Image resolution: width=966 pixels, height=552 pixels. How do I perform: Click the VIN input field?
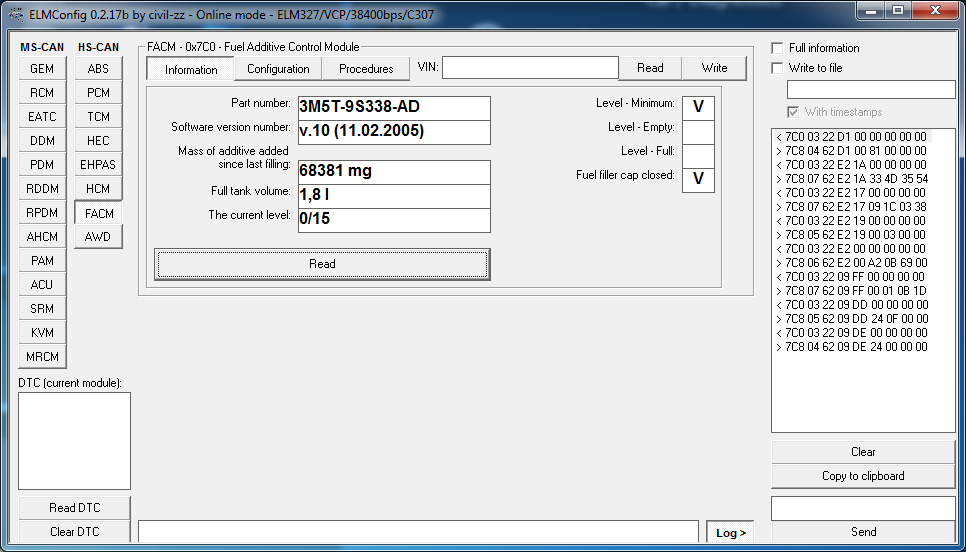(x=530, y=68)
